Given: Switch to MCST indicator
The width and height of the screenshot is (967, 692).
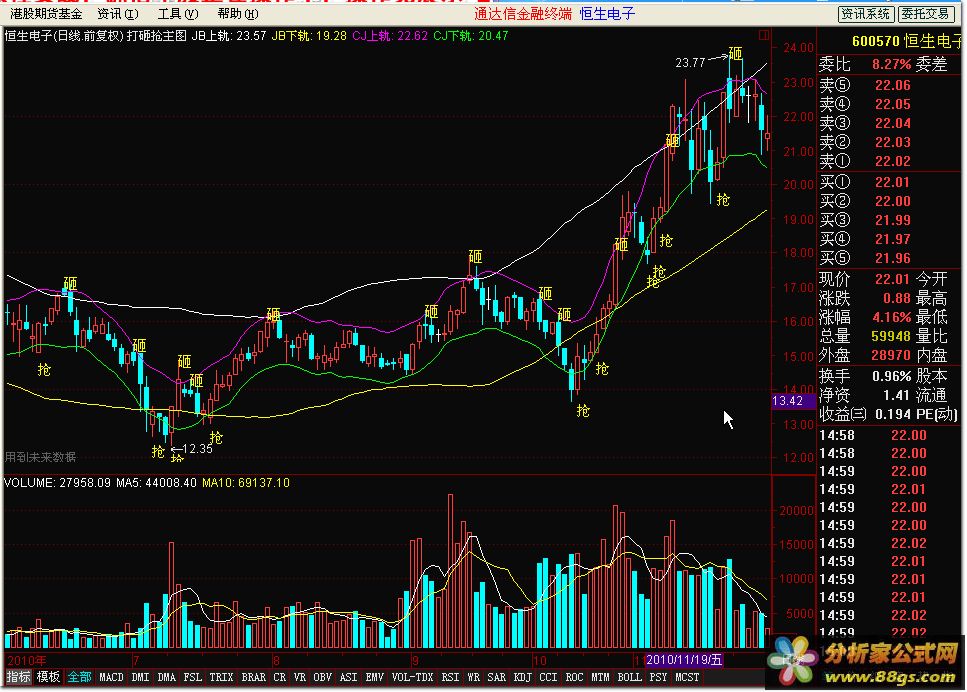Looking at the screenshot, I should coord(687,677).
